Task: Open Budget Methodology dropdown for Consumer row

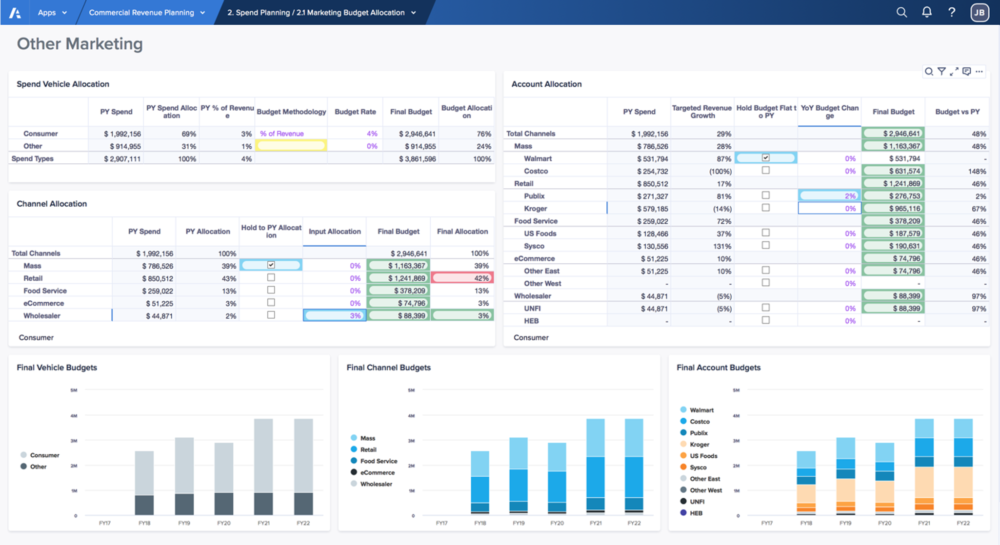Action: pyautogui.click(x=291, y=134)
